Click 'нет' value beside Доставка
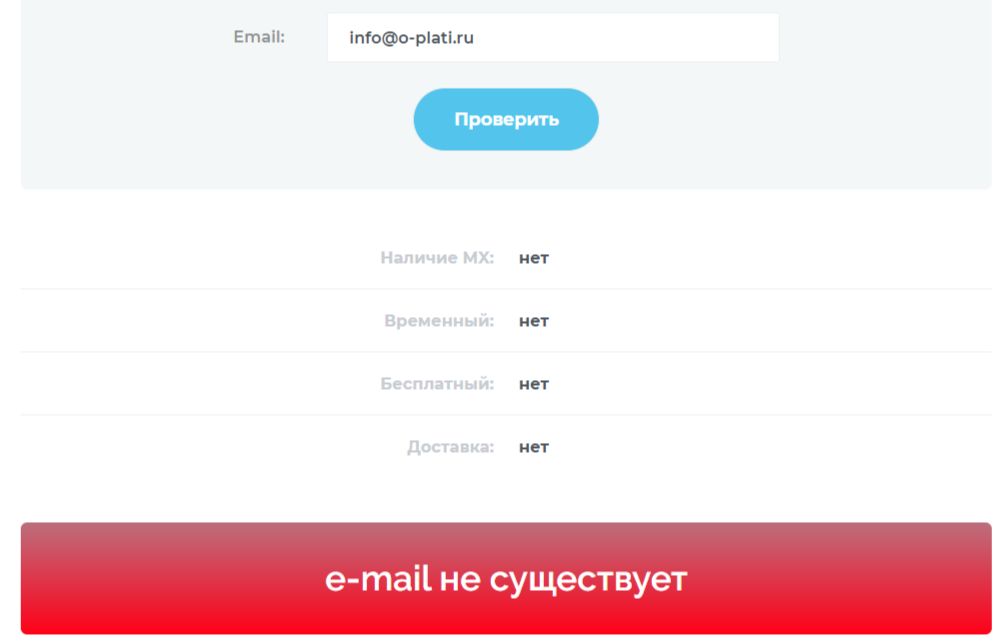Image resolution: width=1000 pixels, height=641 pixels. pos(534,448)
